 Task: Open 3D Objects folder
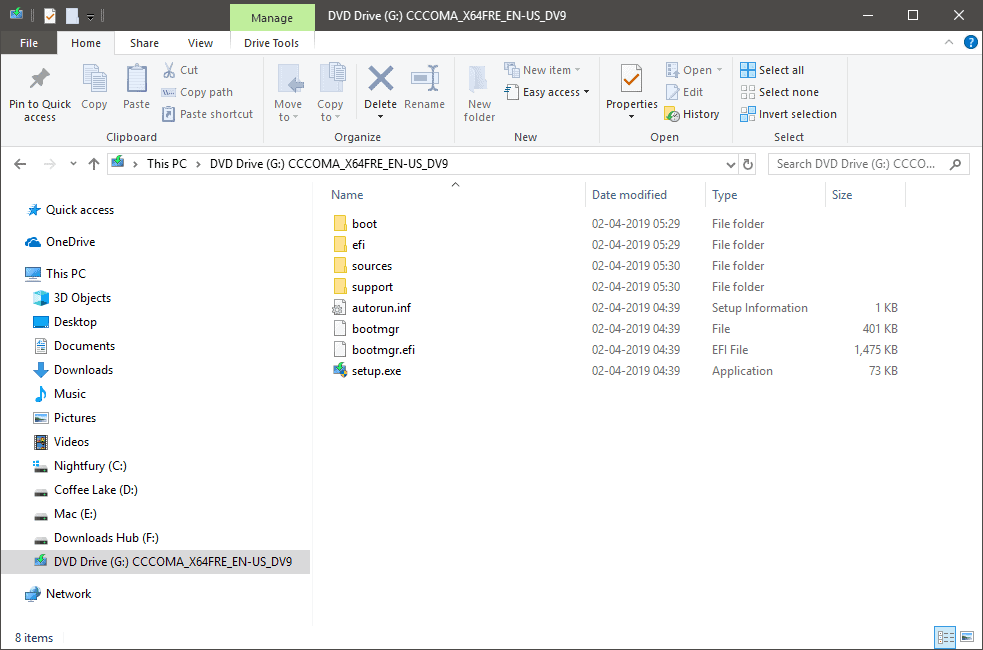click(82, 298)
